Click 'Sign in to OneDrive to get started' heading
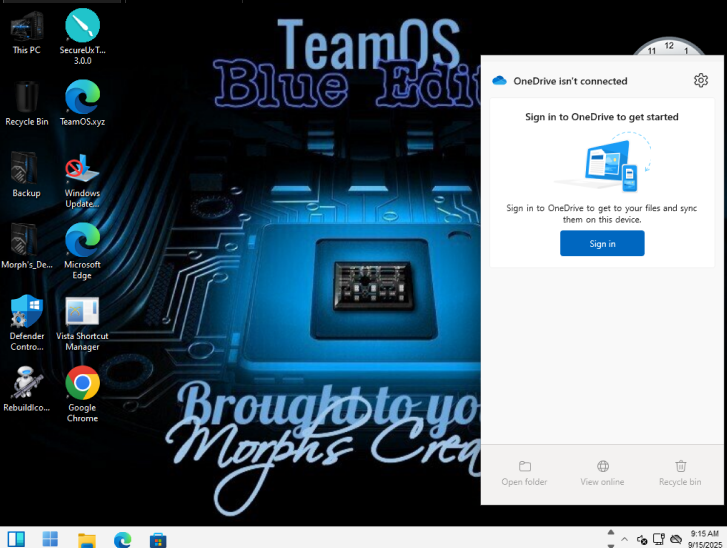727x548 pixels. point(602,117)
